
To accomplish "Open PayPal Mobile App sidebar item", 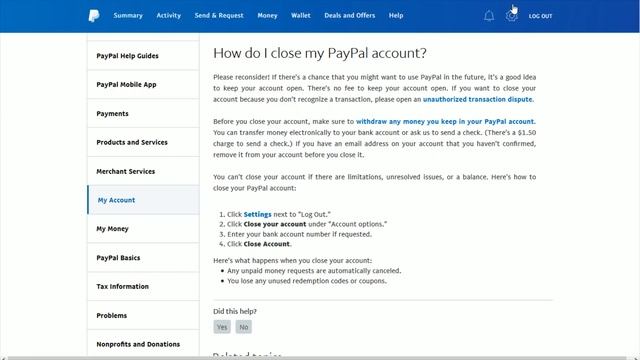I will coord(143,84).
